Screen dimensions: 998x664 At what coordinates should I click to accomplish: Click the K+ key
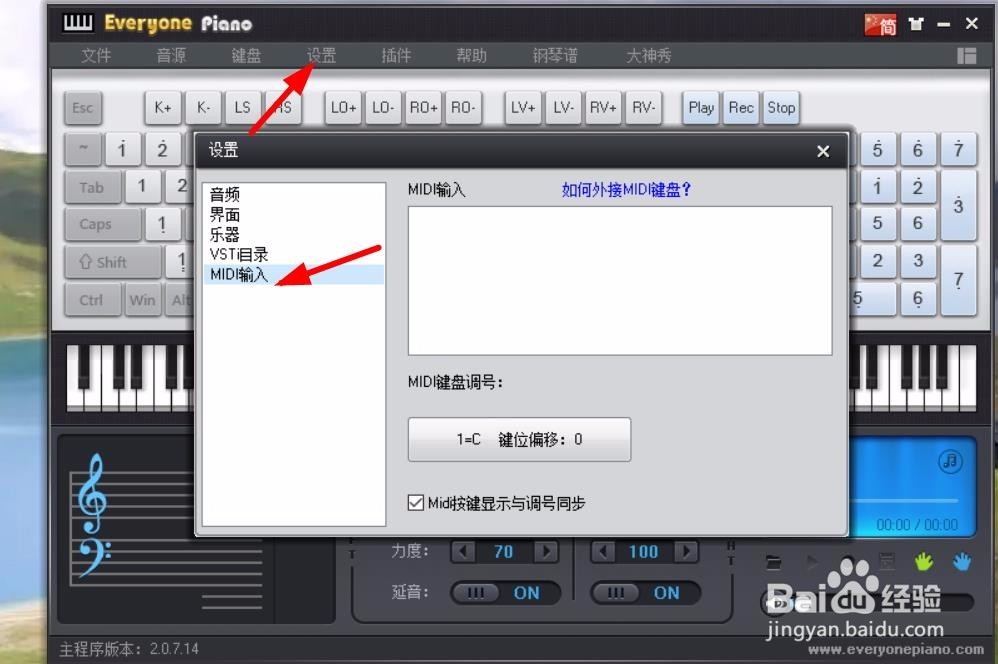(163, 108)
